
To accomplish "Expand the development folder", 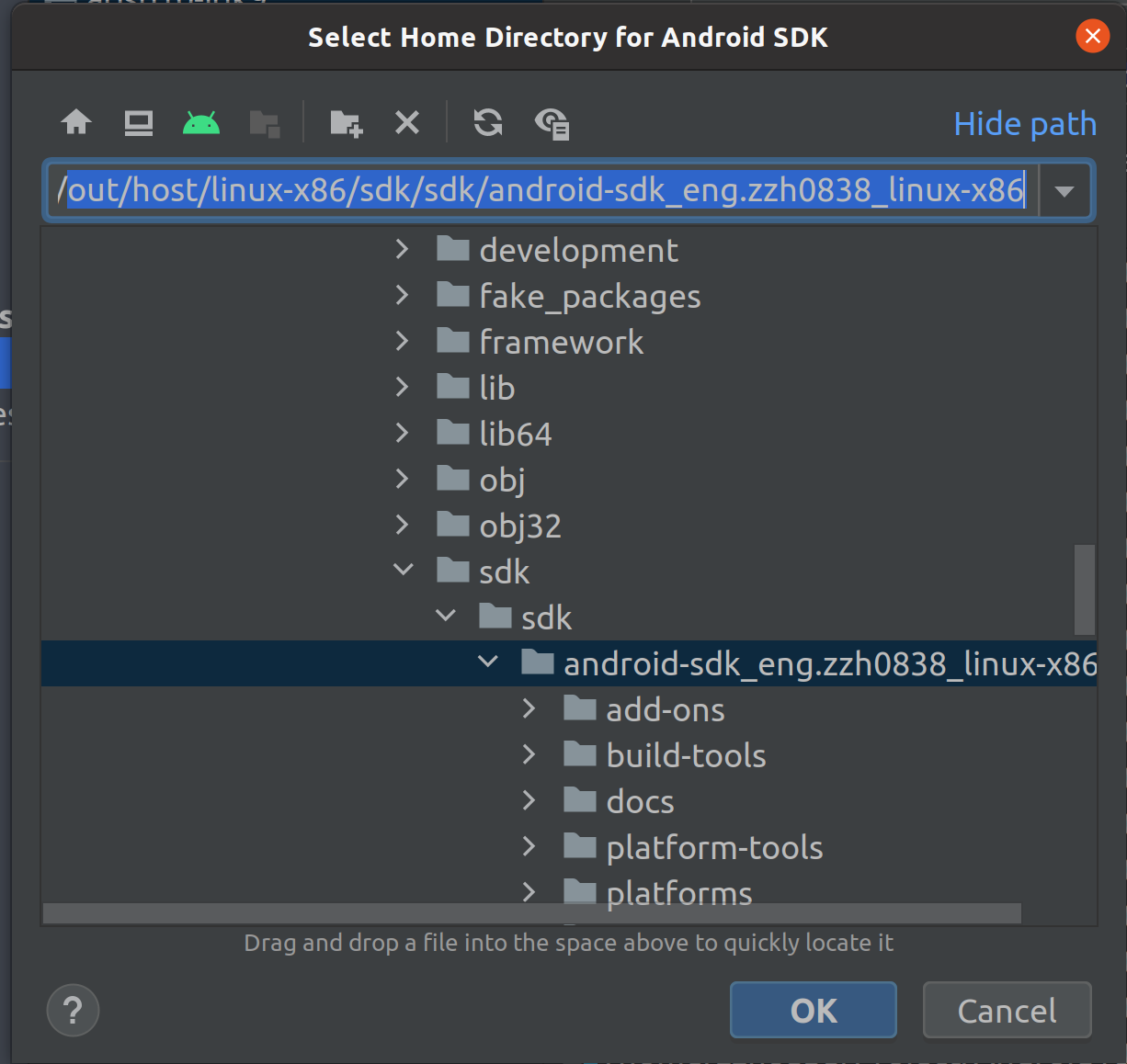I will [x=402, y=249].
